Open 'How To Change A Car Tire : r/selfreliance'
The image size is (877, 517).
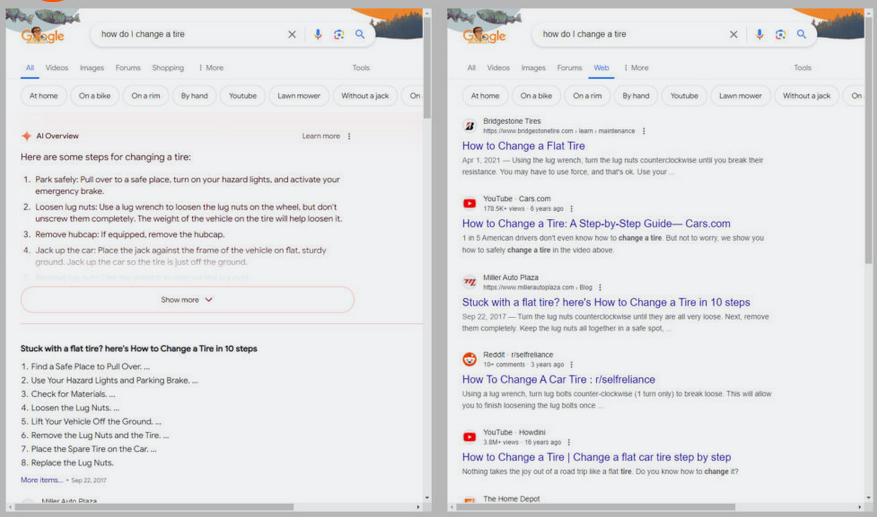[x=559, y=379]
